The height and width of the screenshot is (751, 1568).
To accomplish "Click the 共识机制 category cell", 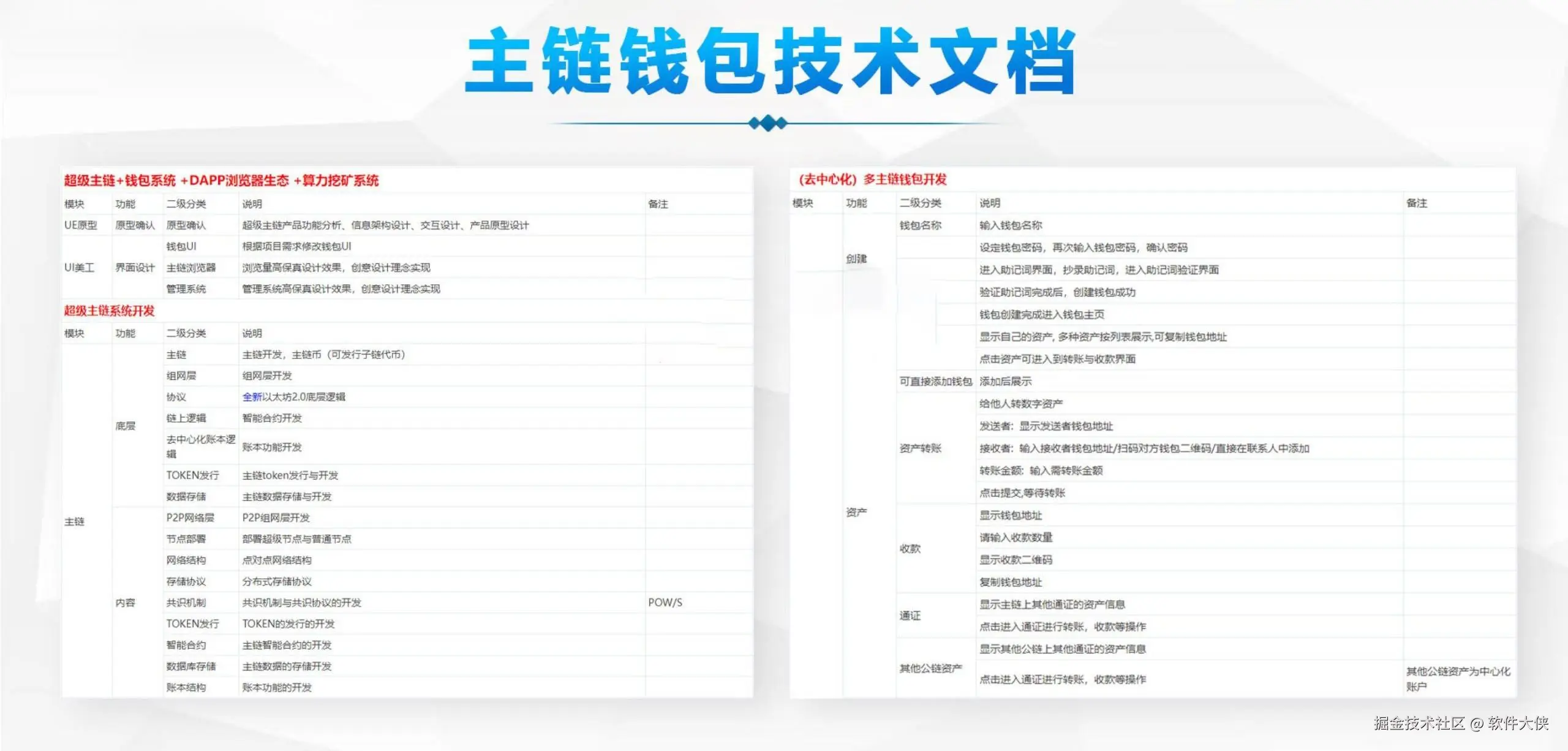I will (186, 603).
